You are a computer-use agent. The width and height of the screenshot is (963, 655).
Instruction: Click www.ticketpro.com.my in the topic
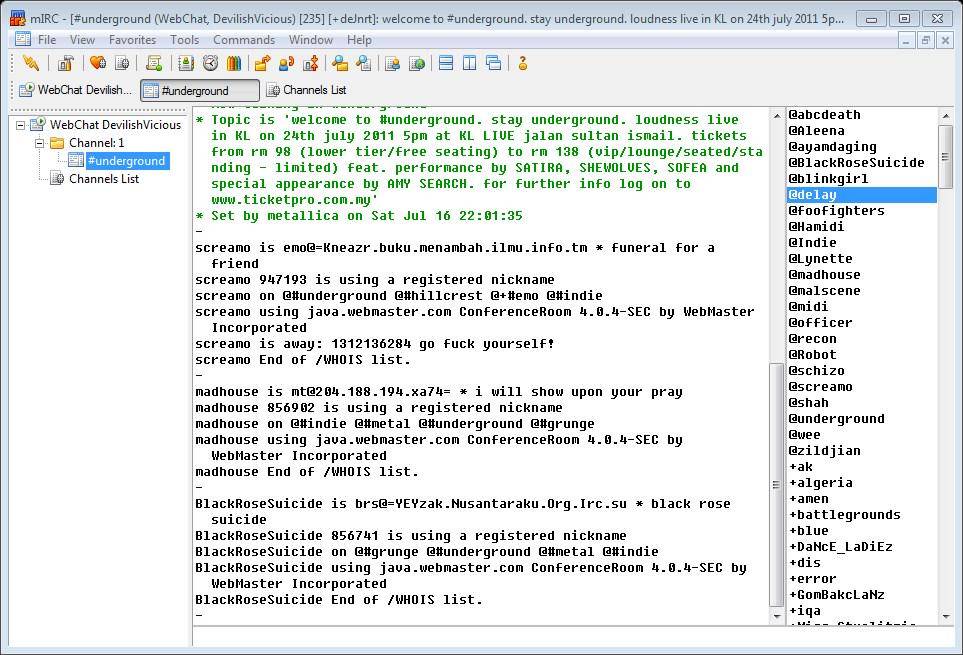291,200
